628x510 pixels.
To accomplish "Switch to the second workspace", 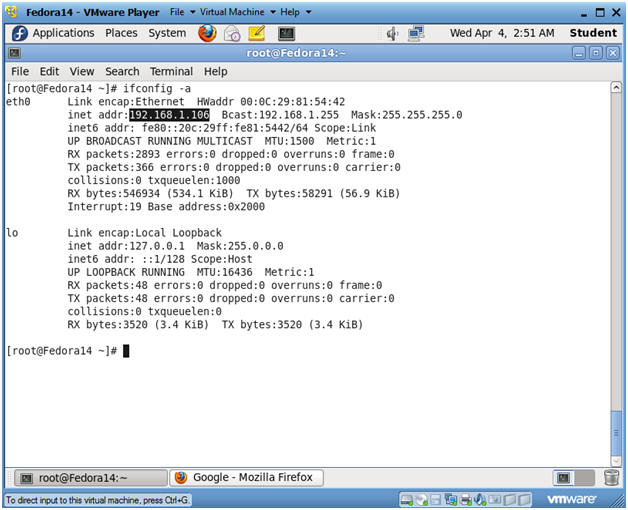I will (584, 478).
